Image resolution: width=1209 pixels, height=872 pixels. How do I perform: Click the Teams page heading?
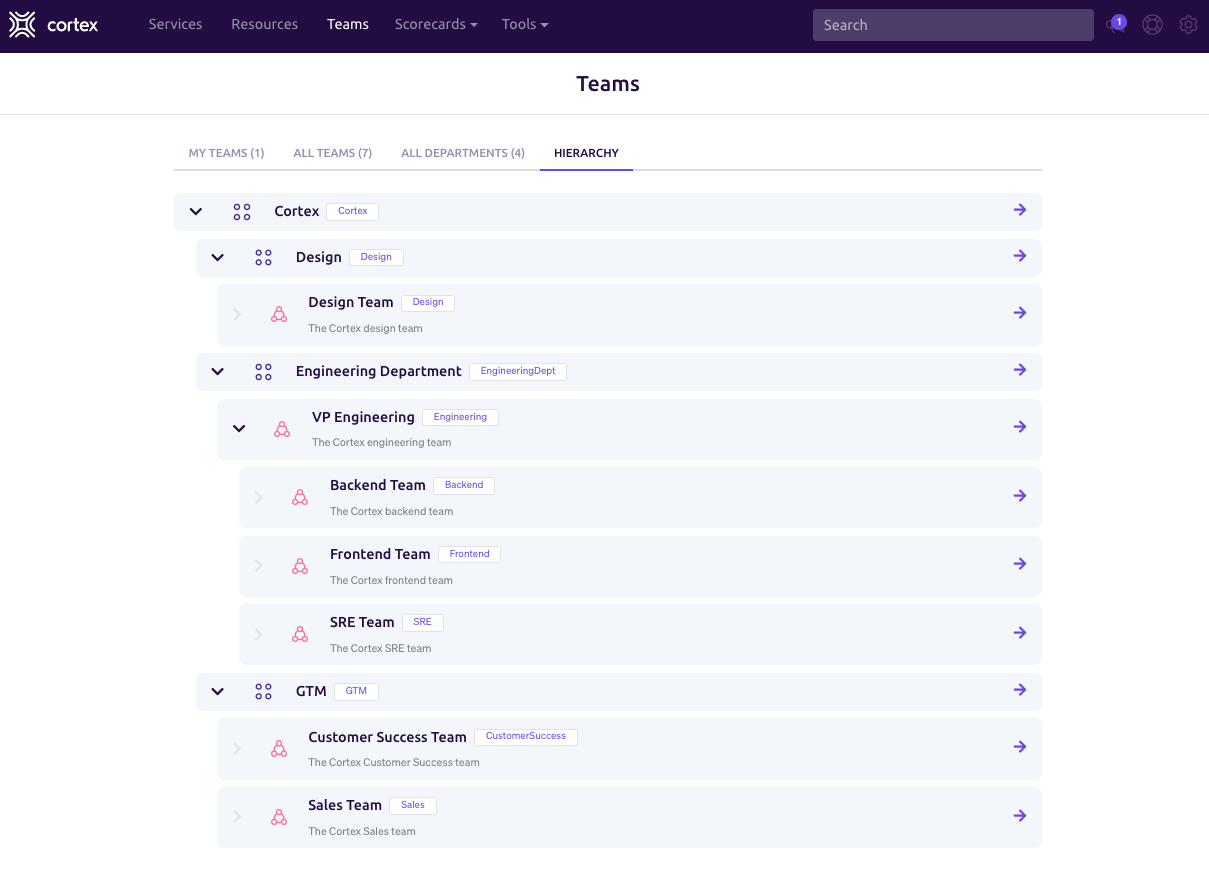(x=608, y=84)
